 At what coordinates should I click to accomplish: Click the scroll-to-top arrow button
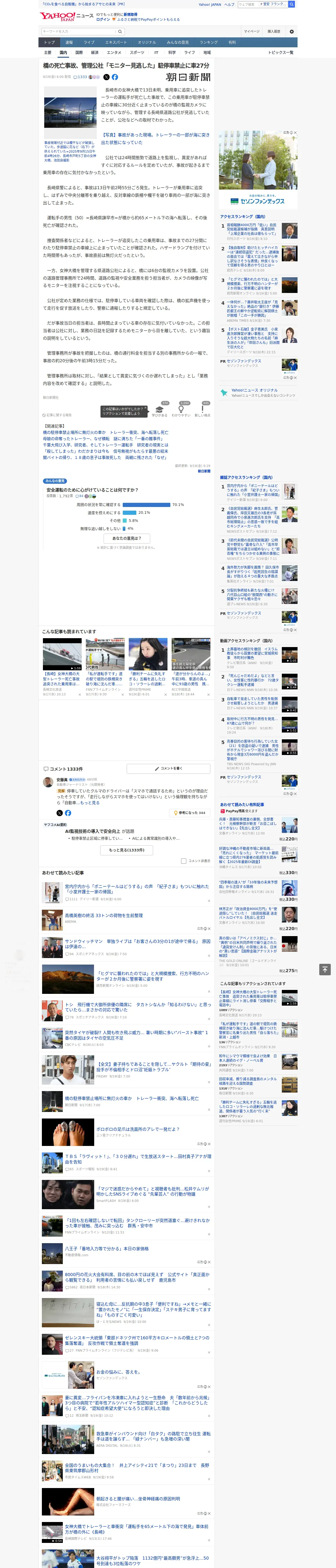pyautogui.click(x=326, y=969)
